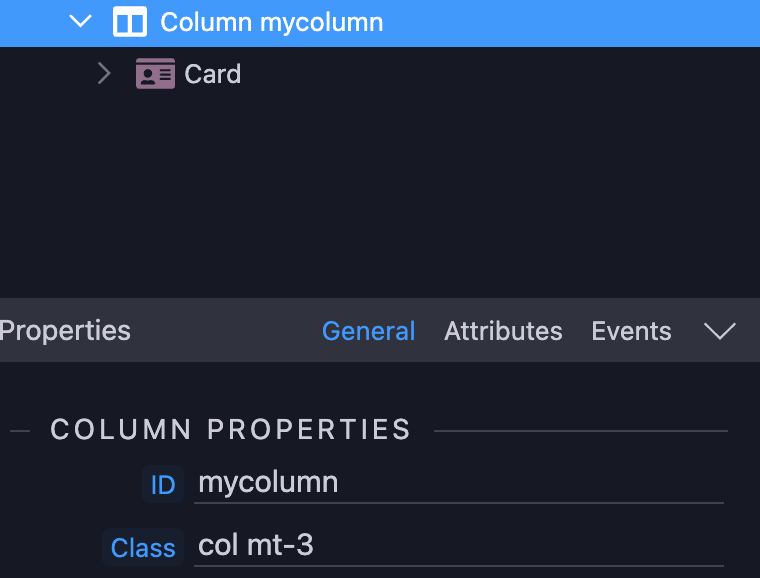Screen dimensions: 760x578
Task: Click the Column layout icon in the tree
Action: pyautogui.click(x=130, y=22)
